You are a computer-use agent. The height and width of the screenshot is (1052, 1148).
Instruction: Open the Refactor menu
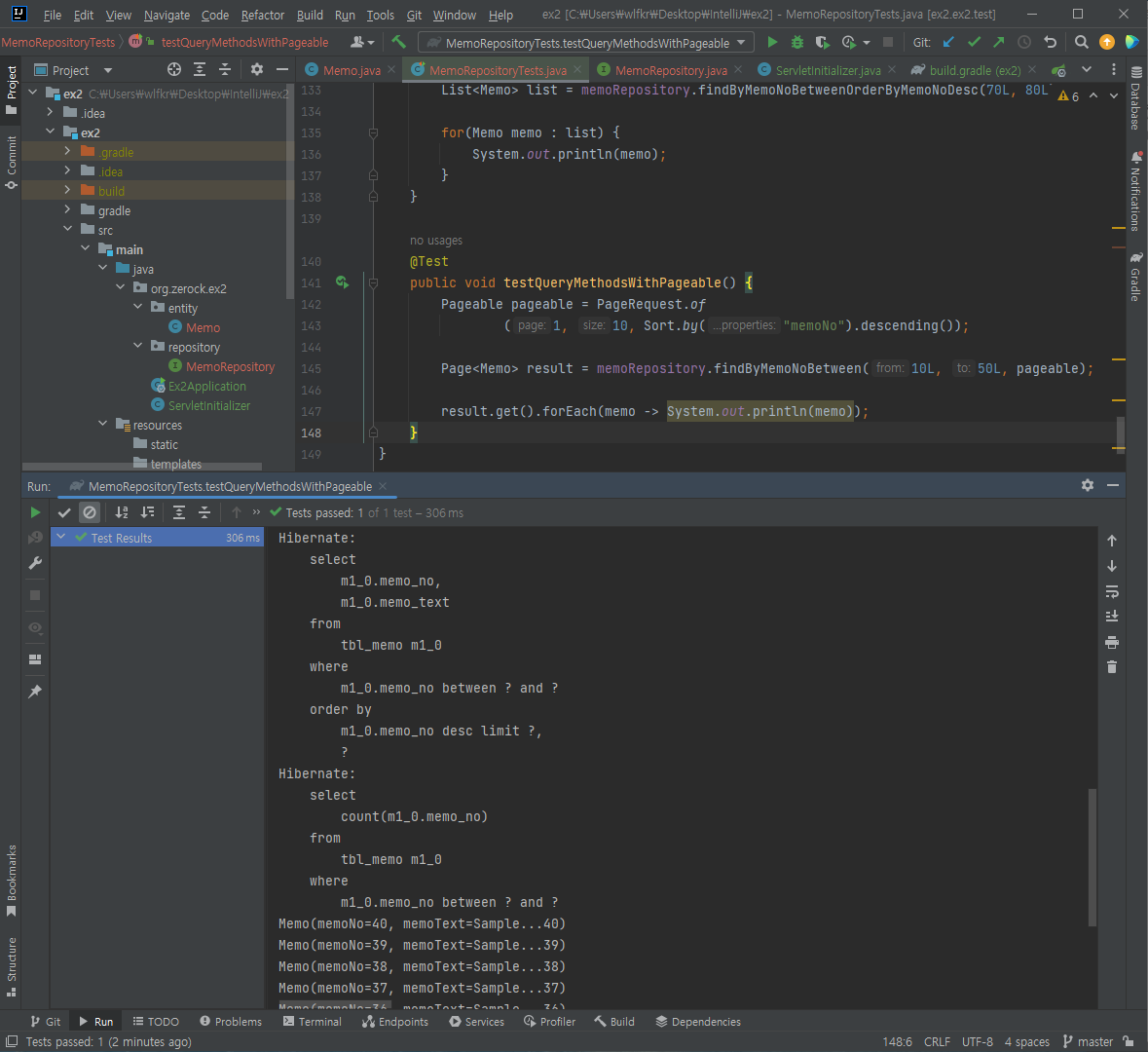click(263, 15)
